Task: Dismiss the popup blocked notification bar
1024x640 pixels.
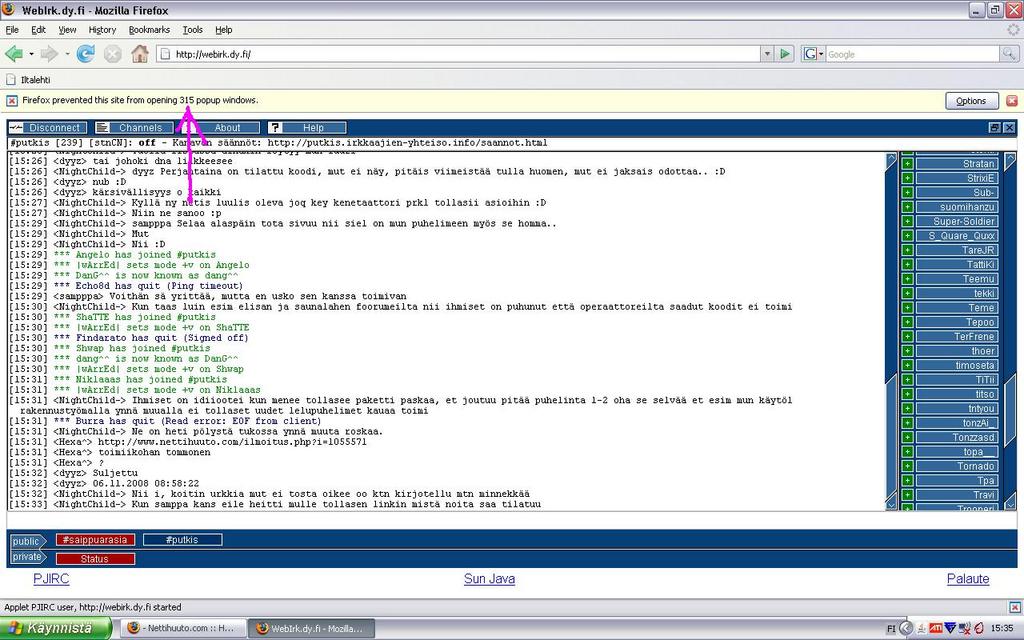Action: pyautogui.click(x=1011, y=101)
